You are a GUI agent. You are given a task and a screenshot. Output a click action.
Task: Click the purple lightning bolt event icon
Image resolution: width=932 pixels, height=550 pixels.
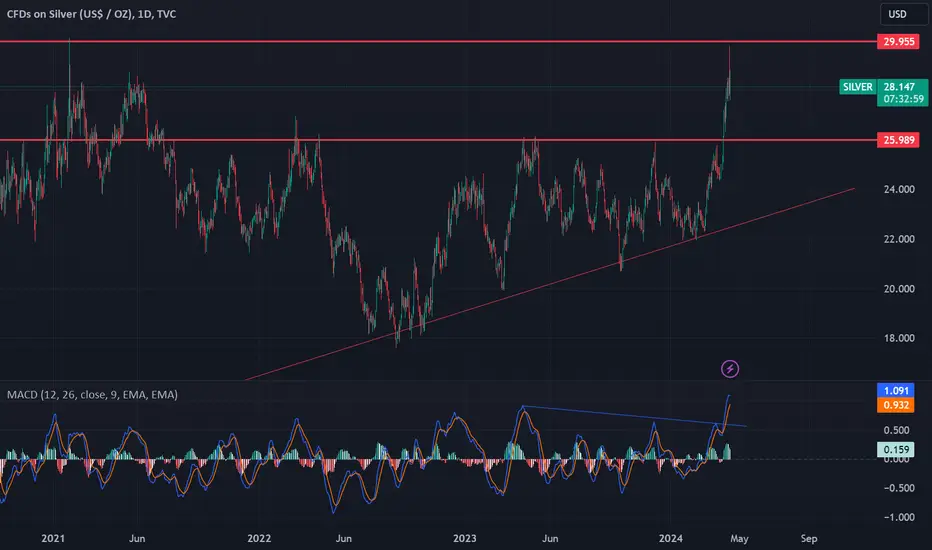[x=730, y=369]
